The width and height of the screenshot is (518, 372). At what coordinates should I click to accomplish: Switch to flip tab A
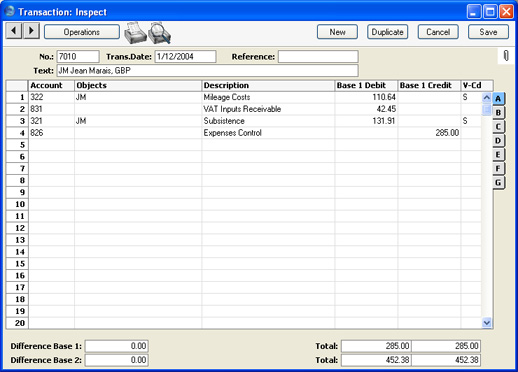(498, 99)
